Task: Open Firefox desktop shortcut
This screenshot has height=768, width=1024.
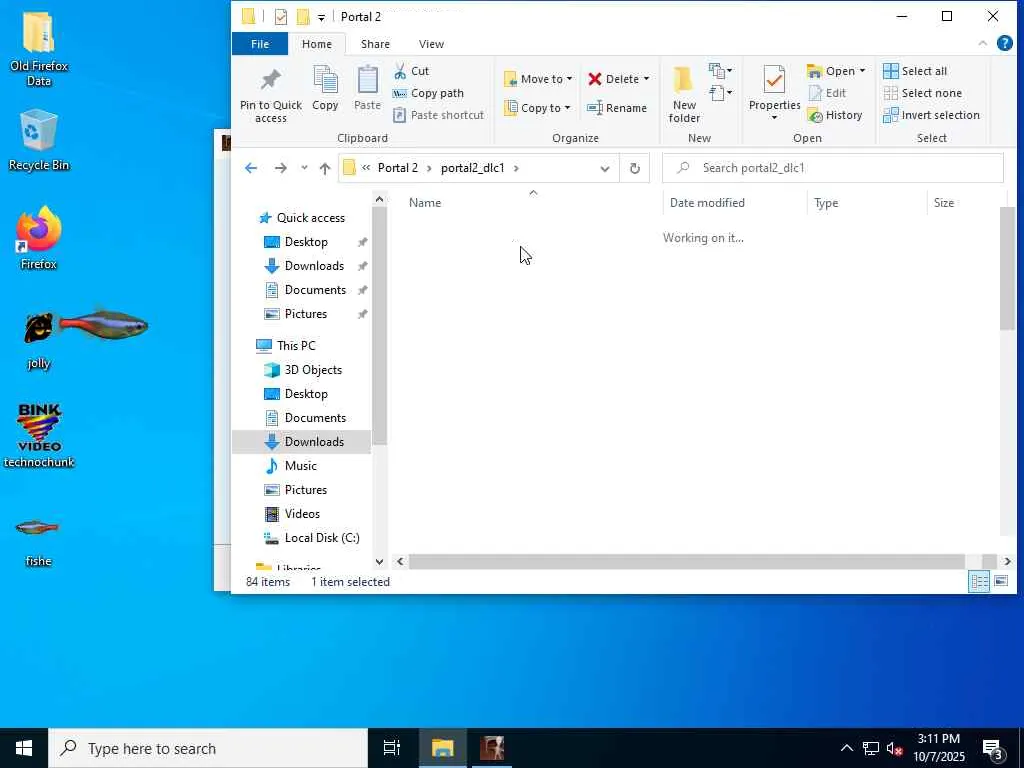Action: point(39,238)
